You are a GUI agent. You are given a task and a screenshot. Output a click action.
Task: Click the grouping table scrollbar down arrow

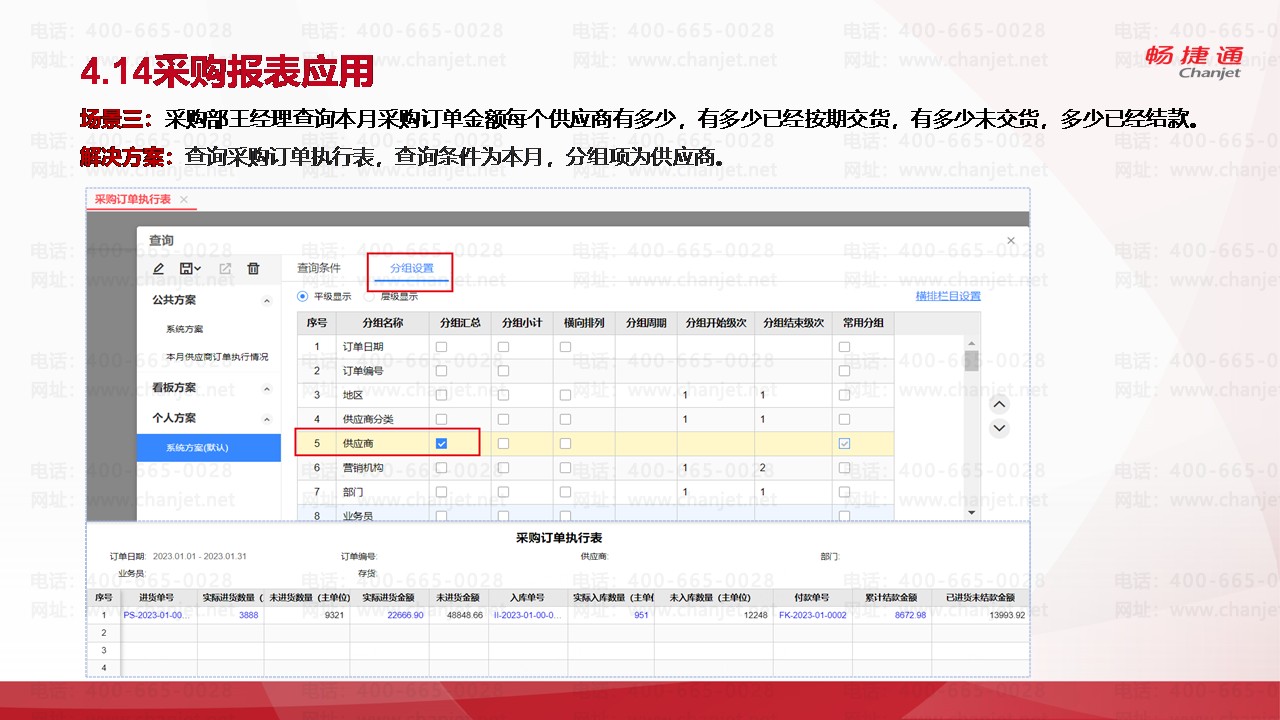click(971, 512)
